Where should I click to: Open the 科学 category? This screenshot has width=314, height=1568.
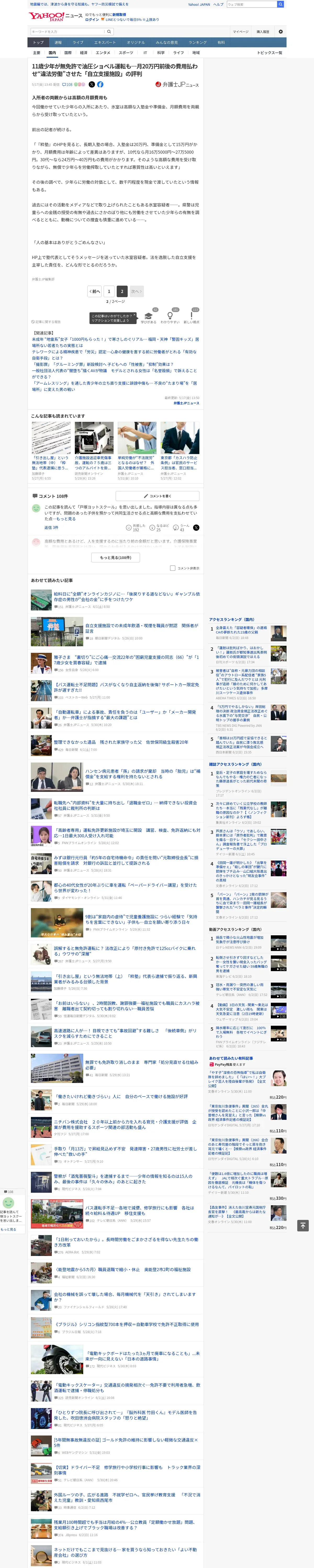pos(161,53)
